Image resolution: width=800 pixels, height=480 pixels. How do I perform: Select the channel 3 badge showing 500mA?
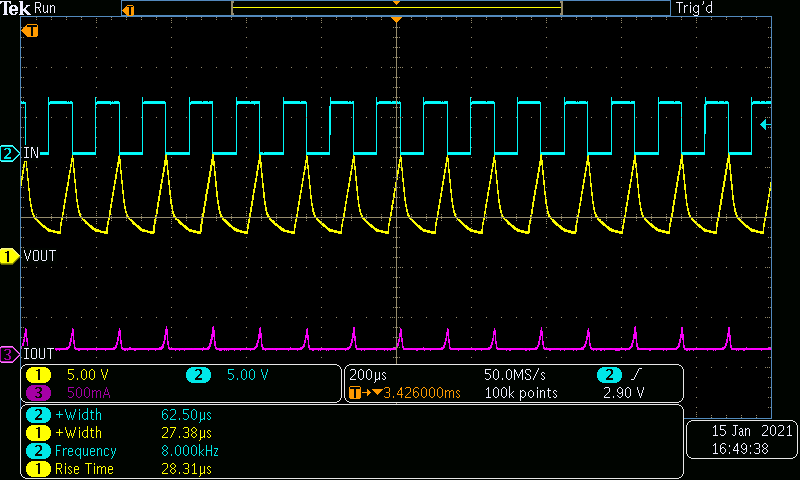38,392
